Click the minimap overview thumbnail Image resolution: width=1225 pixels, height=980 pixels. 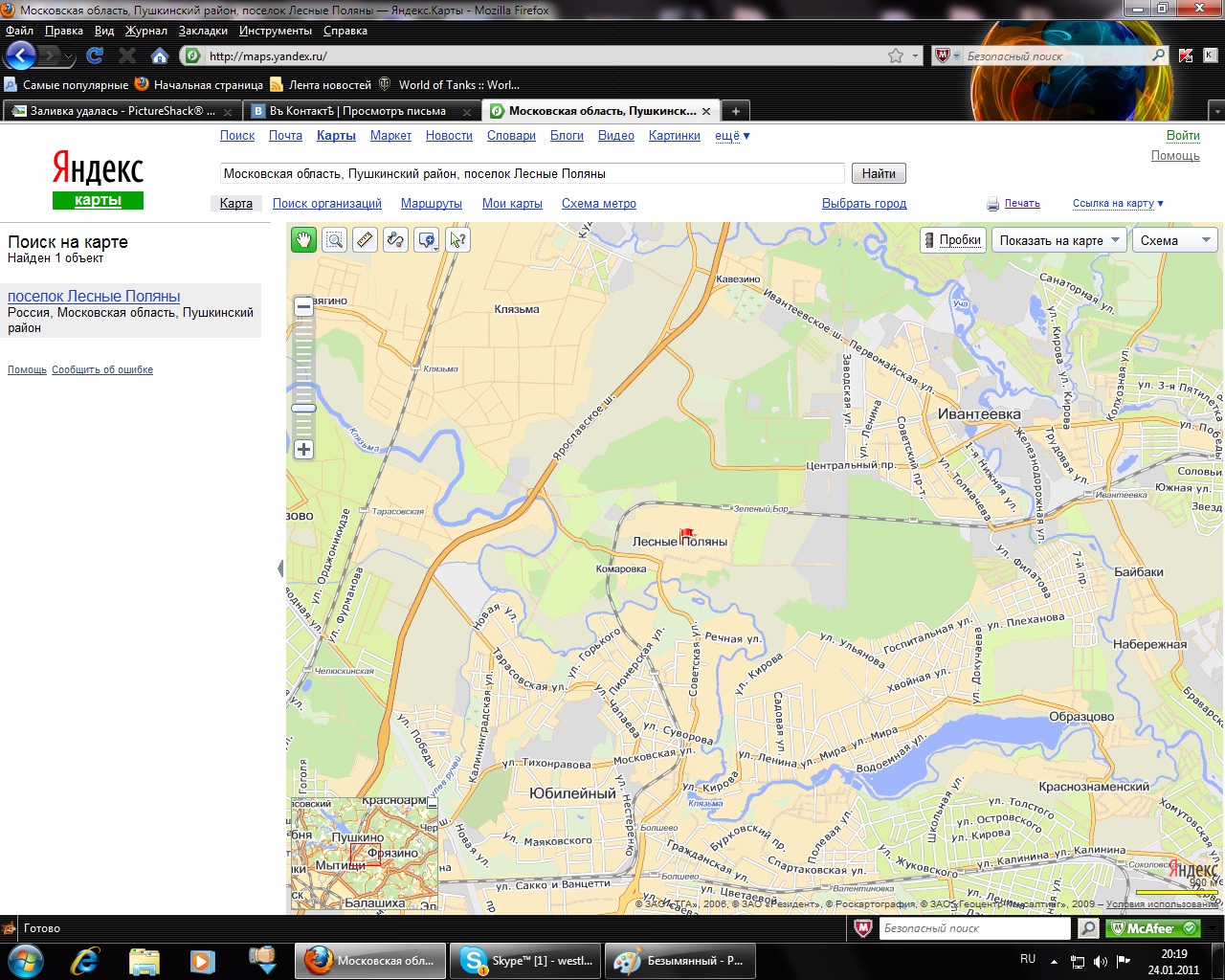(363, 855)
